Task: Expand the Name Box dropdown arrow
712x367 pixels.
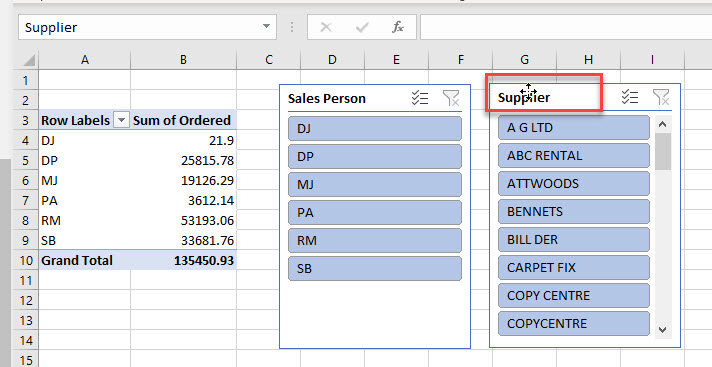Action: tap(267, 26)
